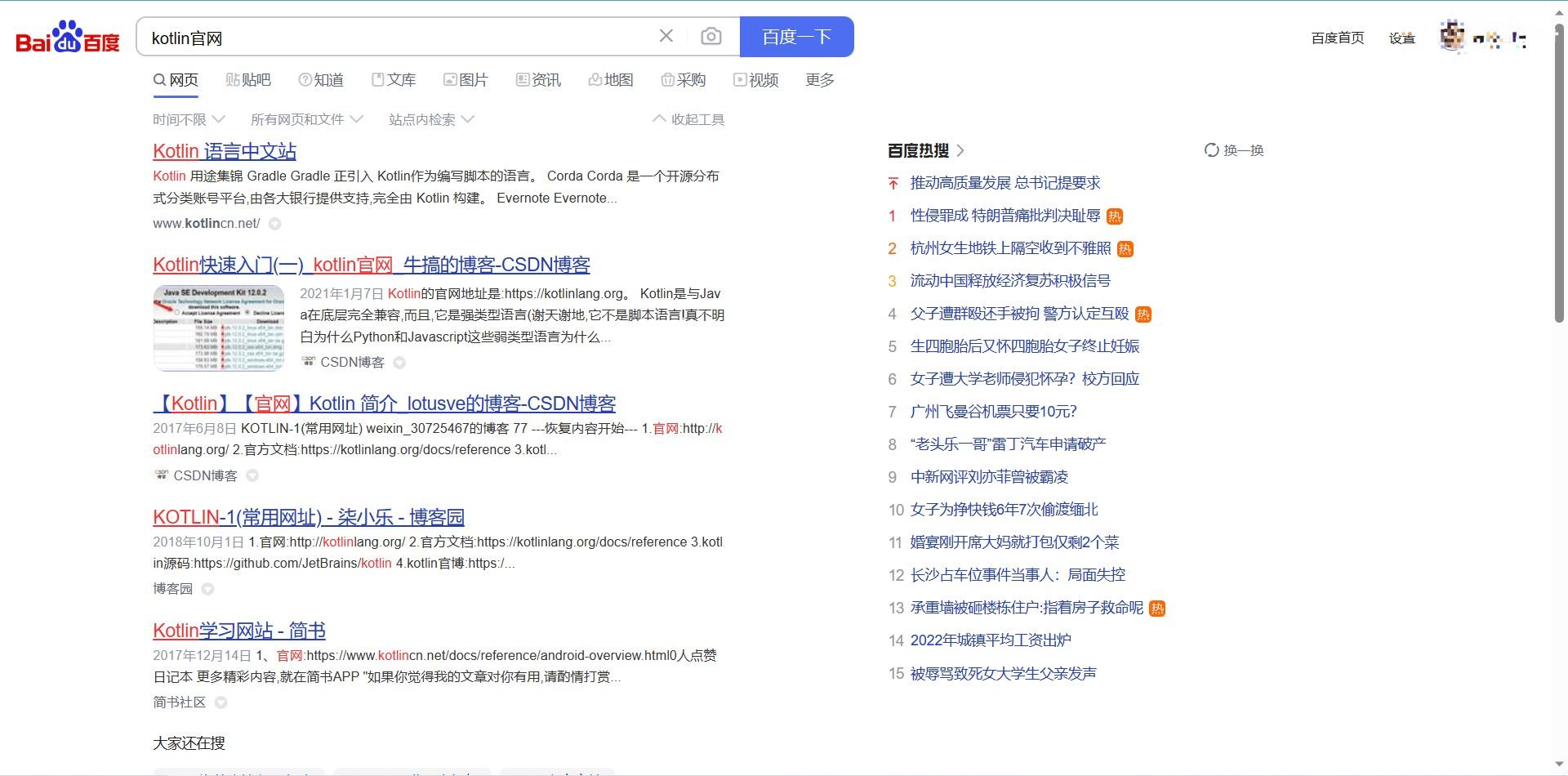1568x776 pixels.
Task: Open hot search 老头乐一哥雷丁汽车申请破产
Action: (x=1008, y=444)
